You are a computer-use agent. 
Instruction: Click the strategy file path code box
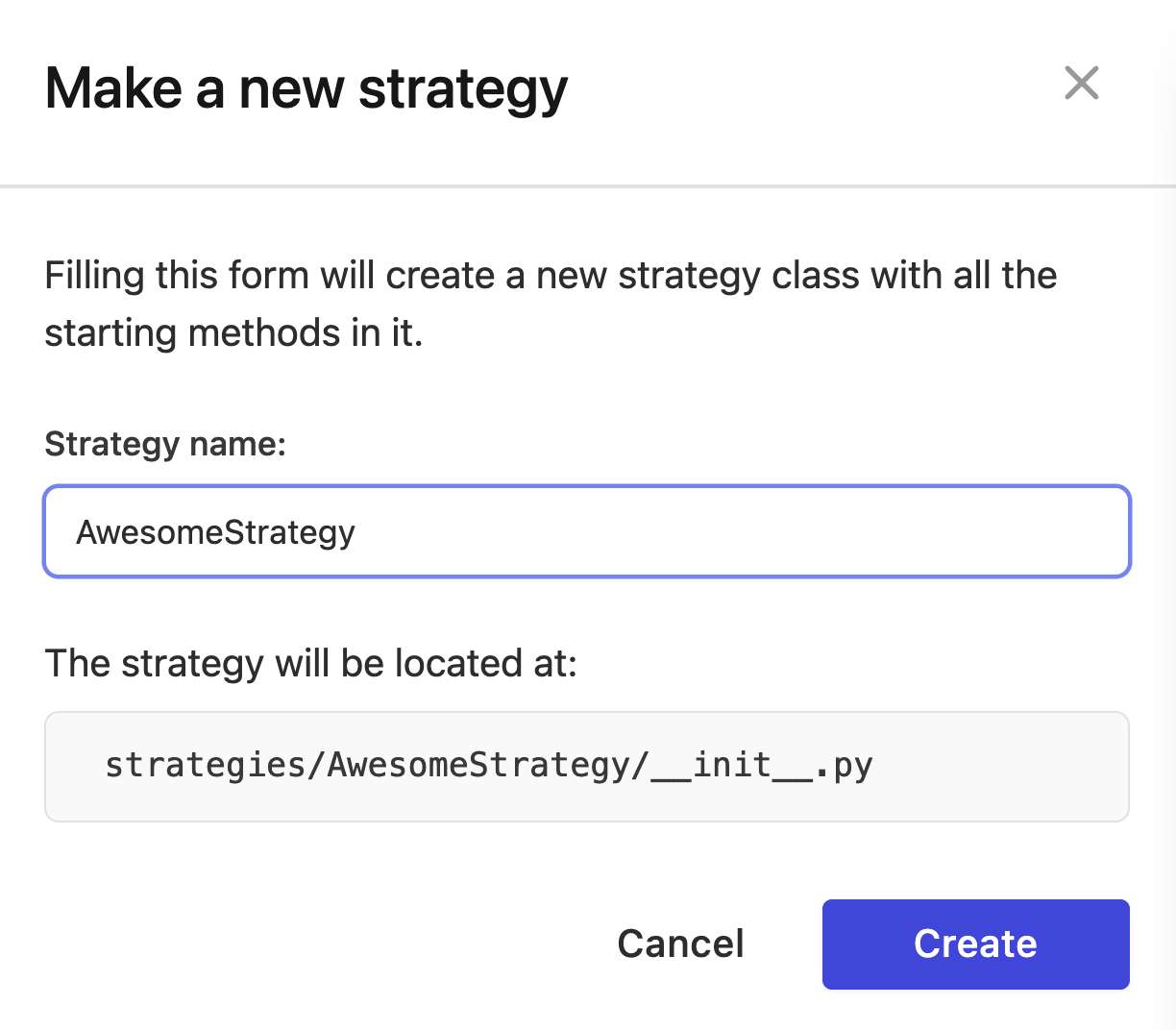[x=587, y=767]
